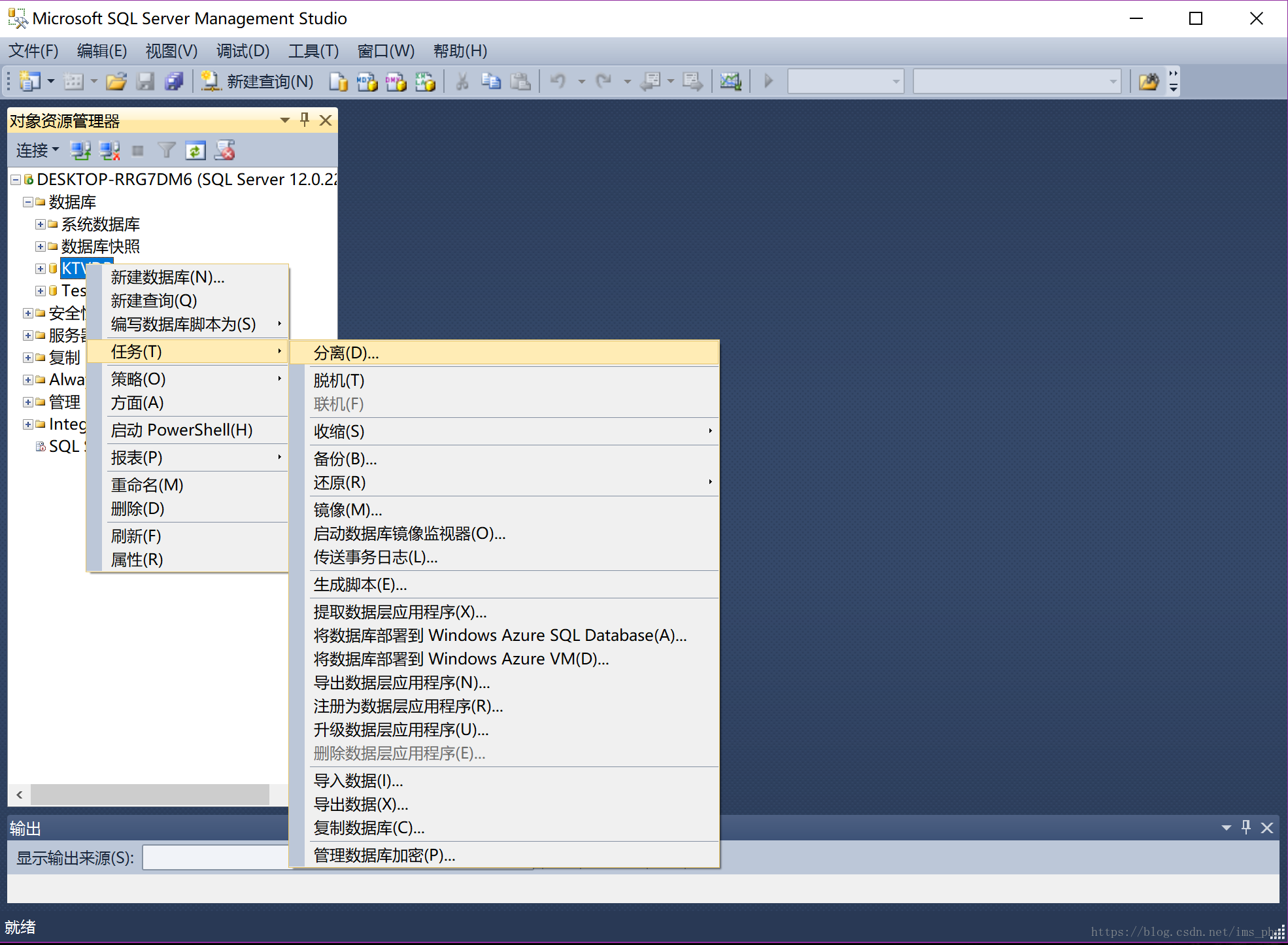
Task: Toggle the pin on the Output panel
Action: tap(1246, 827)
